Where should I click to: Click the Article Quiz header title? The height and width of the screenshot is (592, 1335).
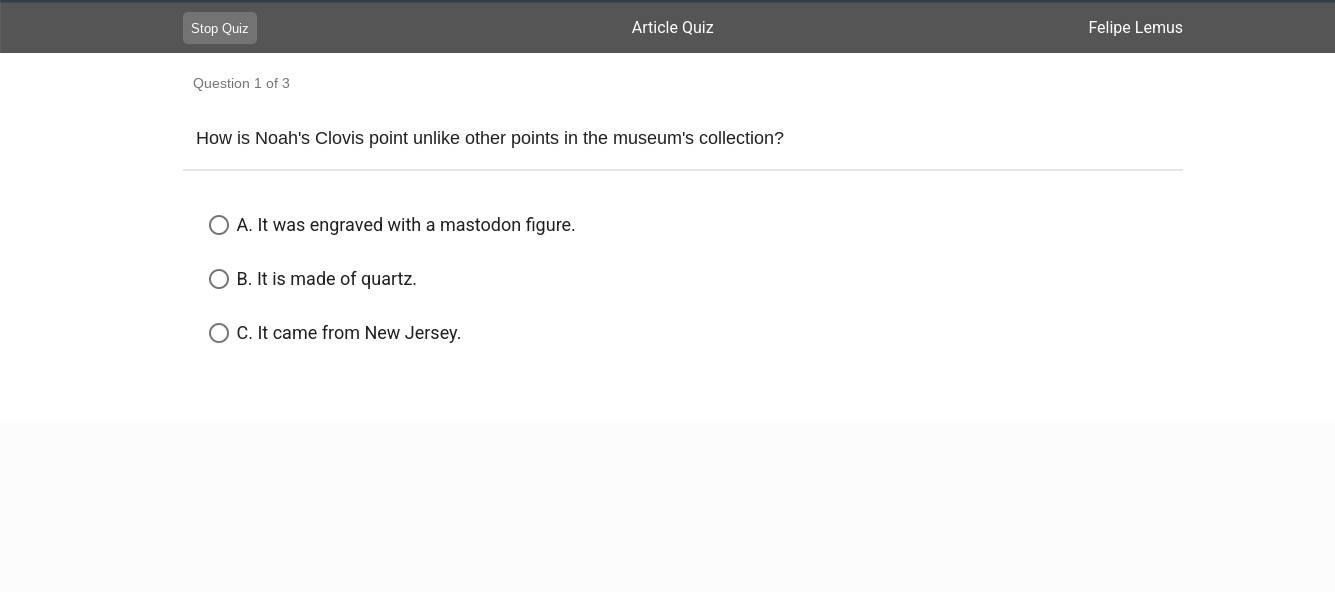click(x=672, y=28)
